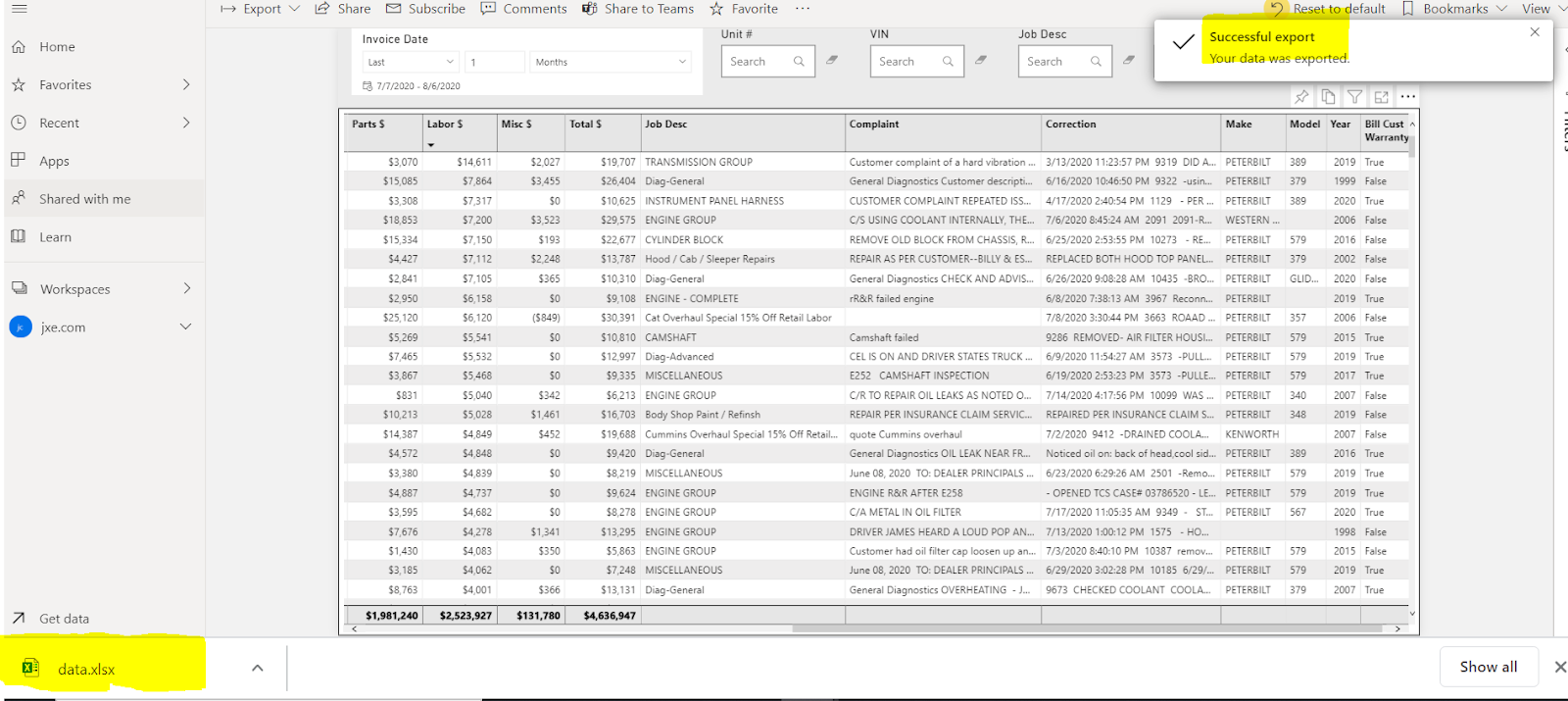Image resolution: width=1568 pixels, height=701 pixels.
Task: Clear the Unit # slicer with the eraser icon
Action: click(832, 60)
